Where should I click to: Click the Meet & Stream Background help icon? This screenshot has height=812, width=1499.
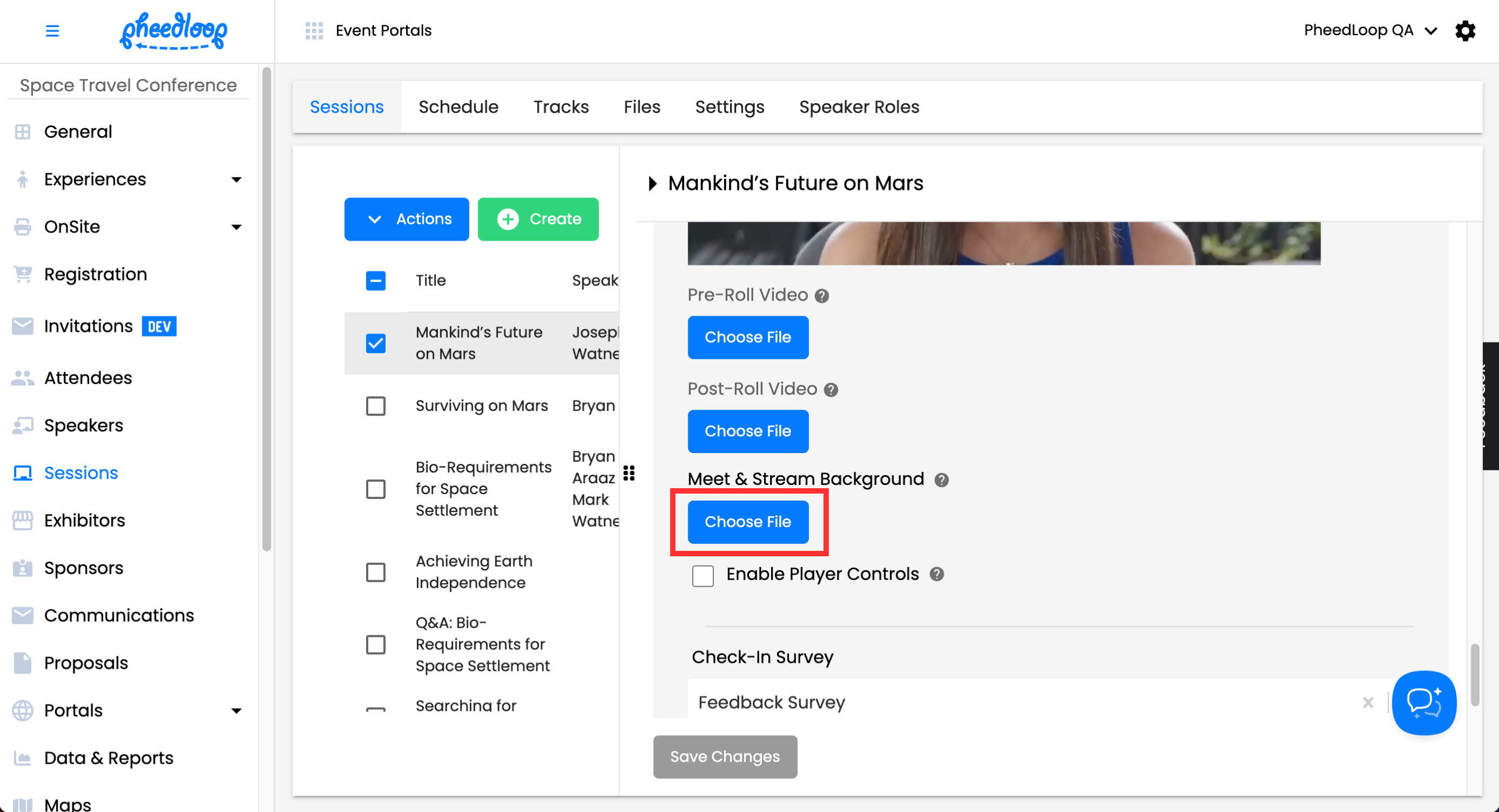941,480
